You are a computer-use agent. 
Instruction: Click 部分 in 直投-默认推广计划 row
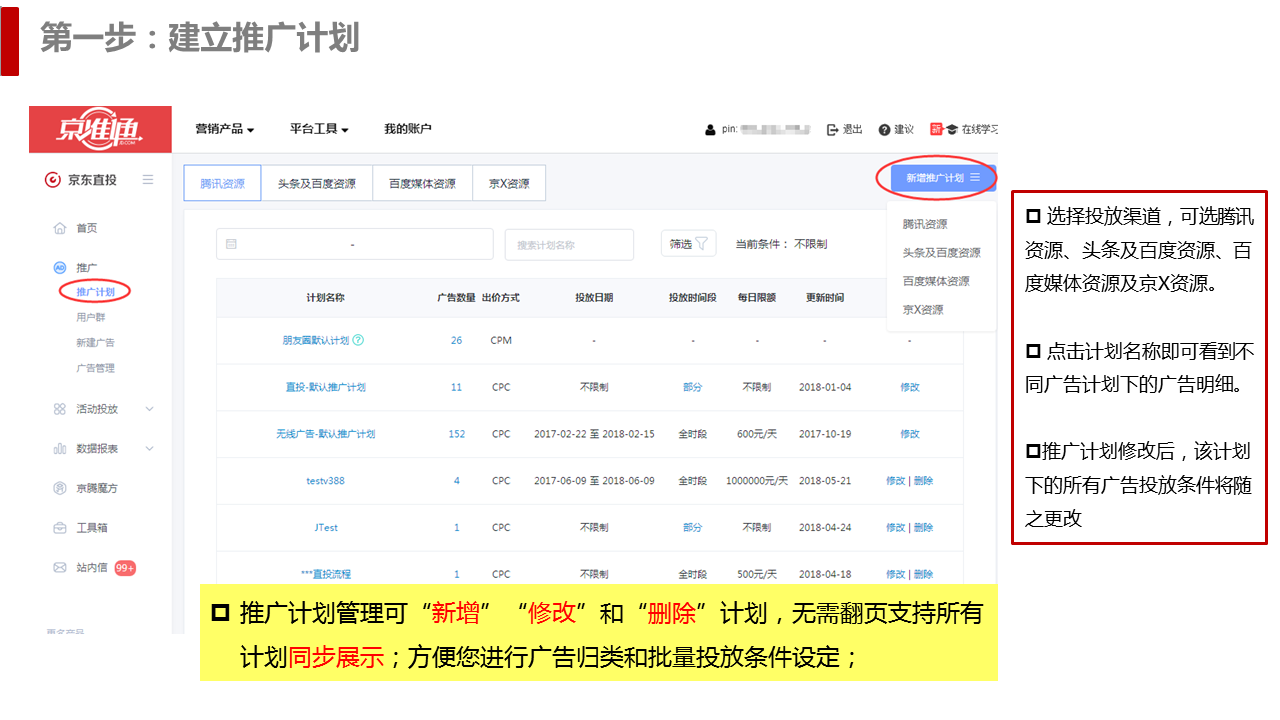(x=693, y=387)
